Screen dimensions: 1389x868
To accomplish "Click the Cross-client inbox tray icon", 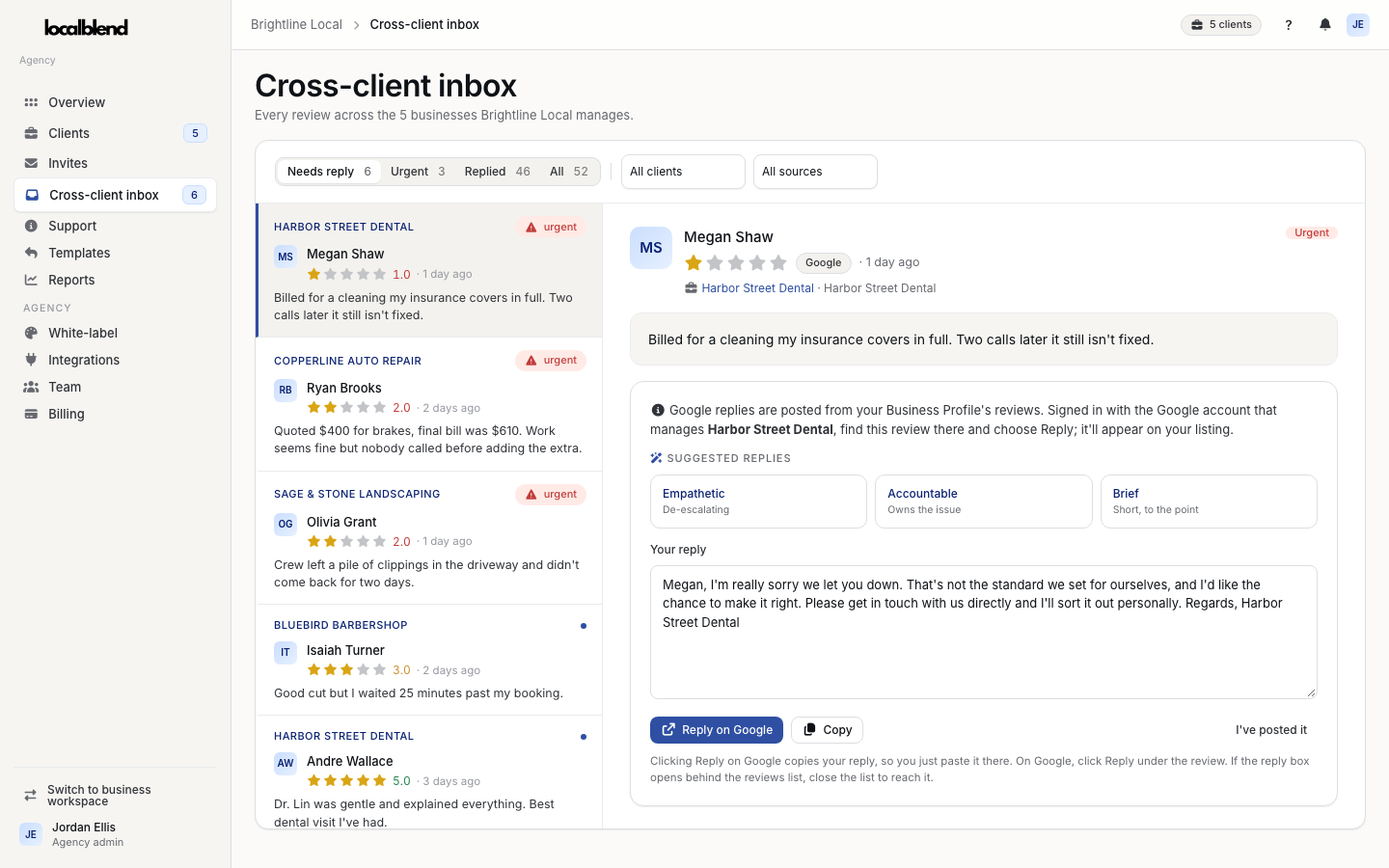I will coord(32,195).
